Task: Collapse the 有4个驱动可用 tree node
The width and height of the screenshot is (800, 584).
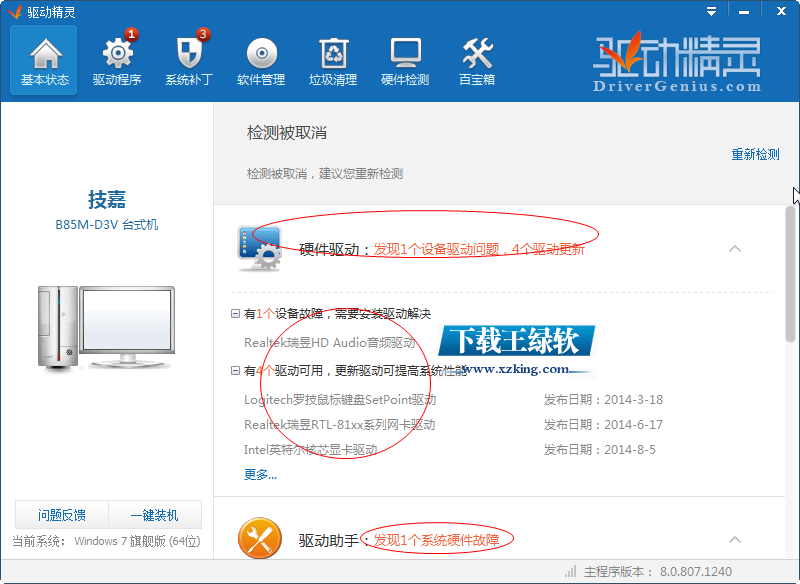Action: point(235,371)
